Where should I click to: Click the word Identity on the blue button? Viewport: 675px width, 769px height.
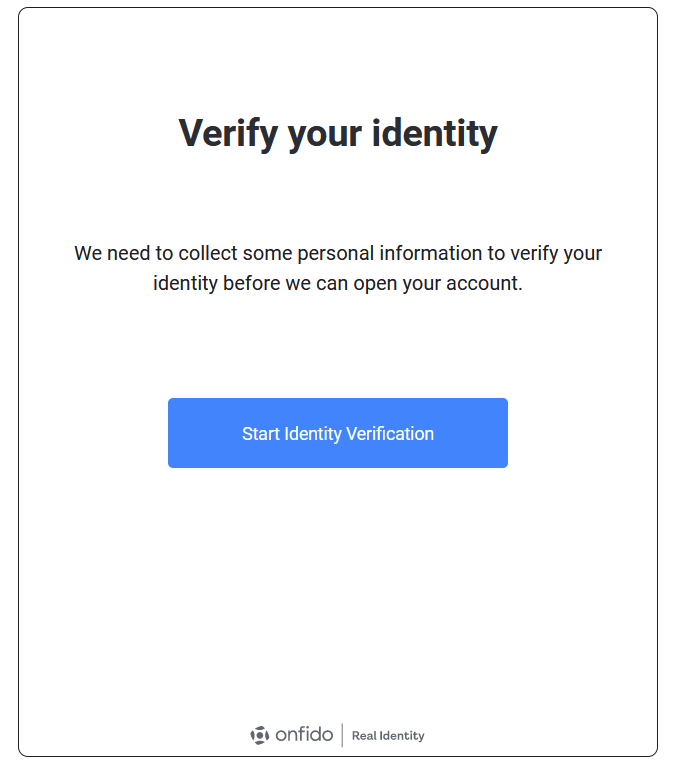point(313,434)
